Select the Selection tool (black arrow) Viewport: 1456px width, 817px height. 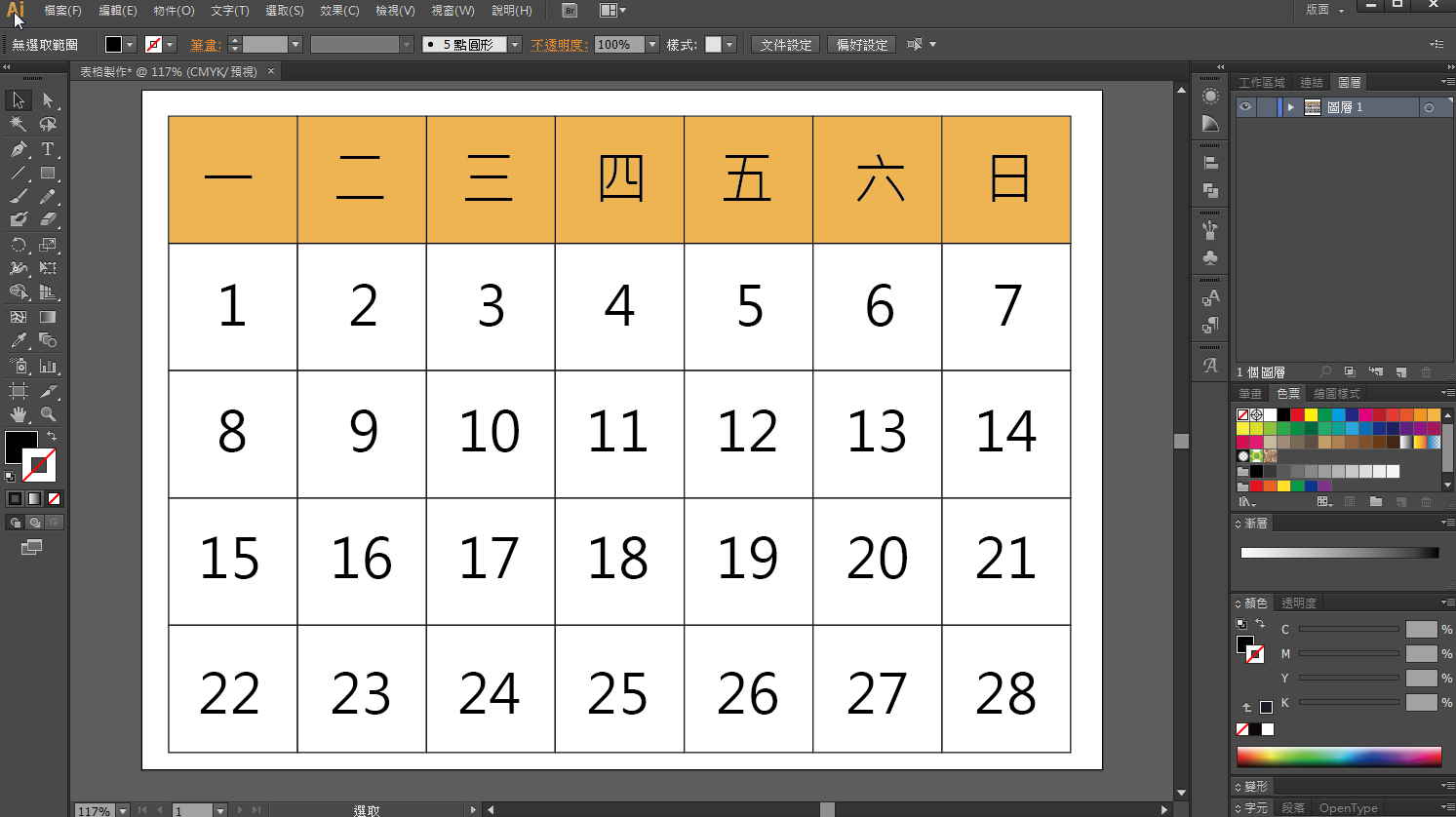click(x=18, y=100)
